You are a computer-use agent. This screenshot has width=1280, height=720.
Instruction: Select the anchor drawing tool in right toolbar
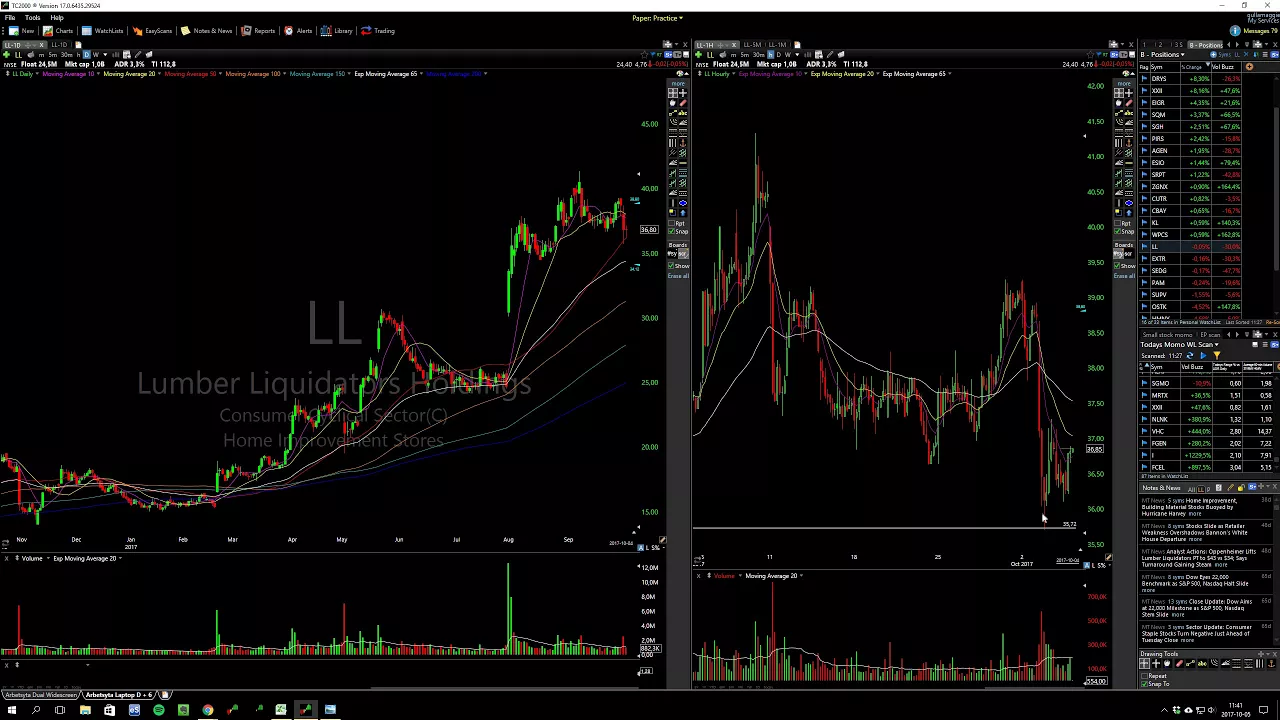[x=1129, y=143]
